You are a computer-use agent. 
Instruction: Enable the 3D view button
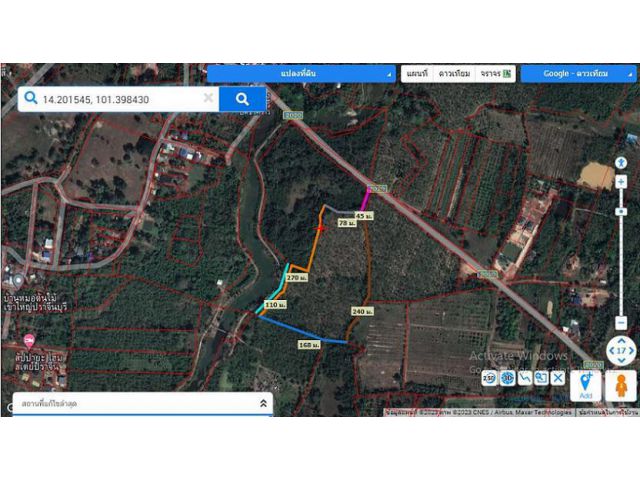tap(507, 378)
